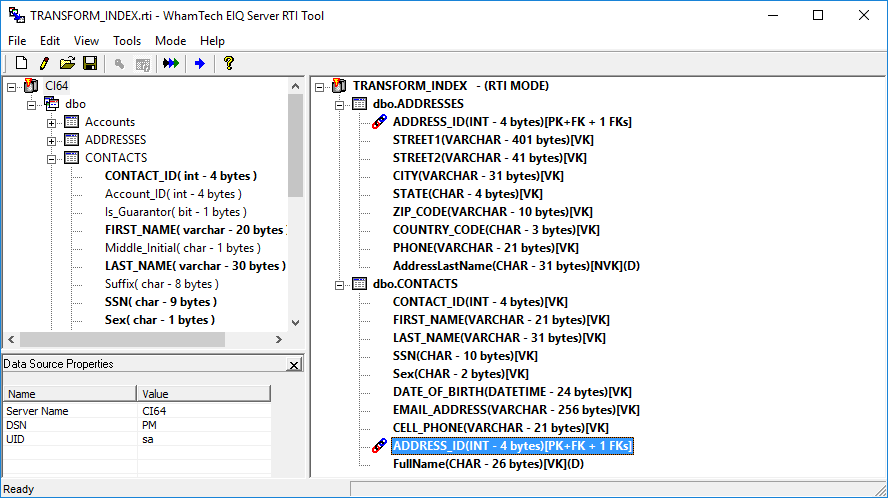Select Suffix( char - 8 bytes ) column

click(161, 284)
